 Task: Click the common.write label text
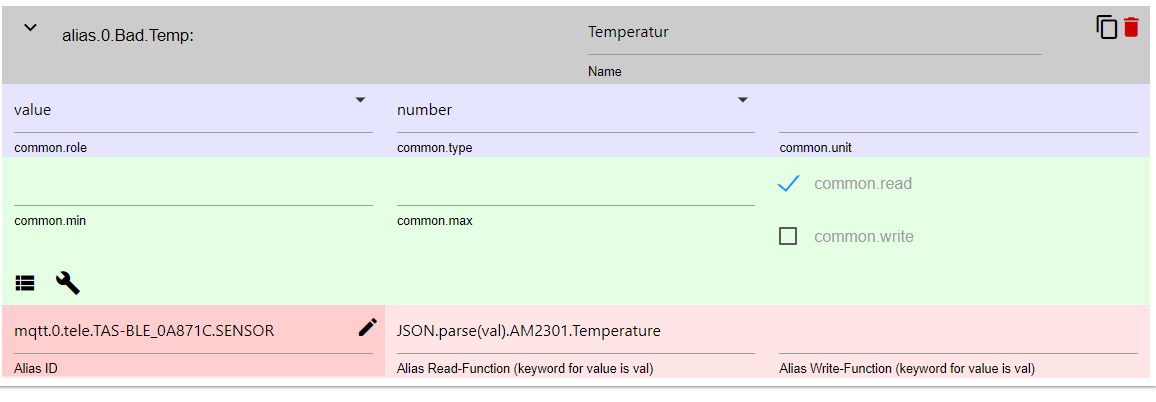coord(863,237)
